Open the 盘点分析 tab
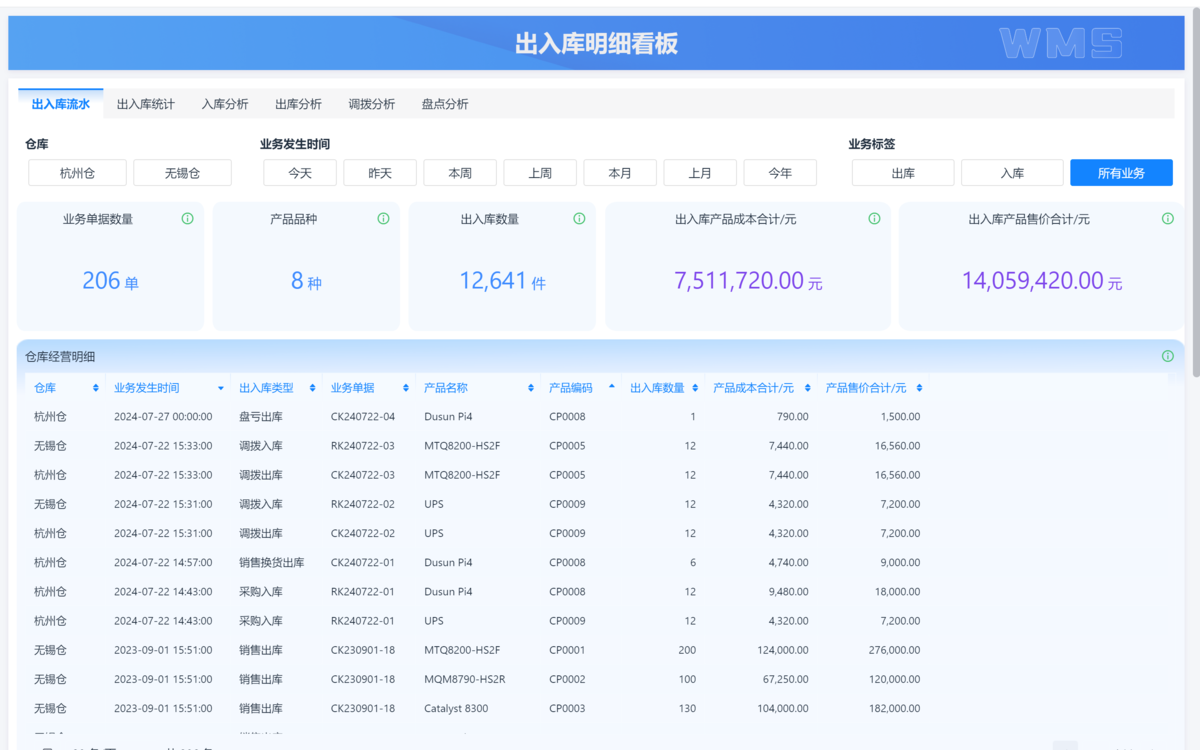This screenshot has width=1200, height=750. point(444,104)
